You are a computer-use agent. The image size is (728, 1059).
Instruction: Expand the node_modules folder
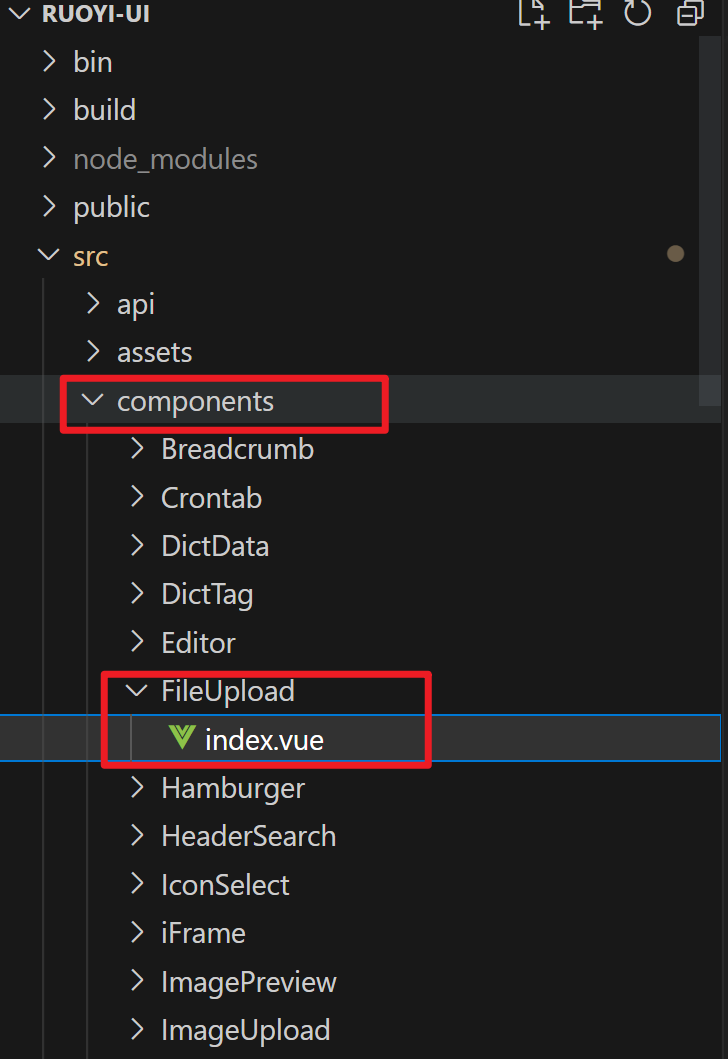pyautogui.click(x=165, y=159)
